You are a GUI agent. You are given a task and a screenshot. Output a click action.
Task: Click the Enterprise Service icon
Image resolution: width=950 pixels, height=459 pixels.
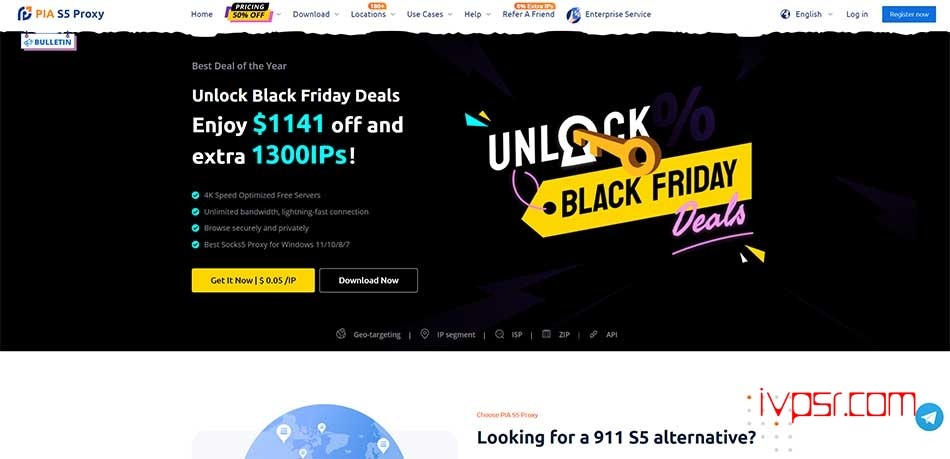point(573,15)
